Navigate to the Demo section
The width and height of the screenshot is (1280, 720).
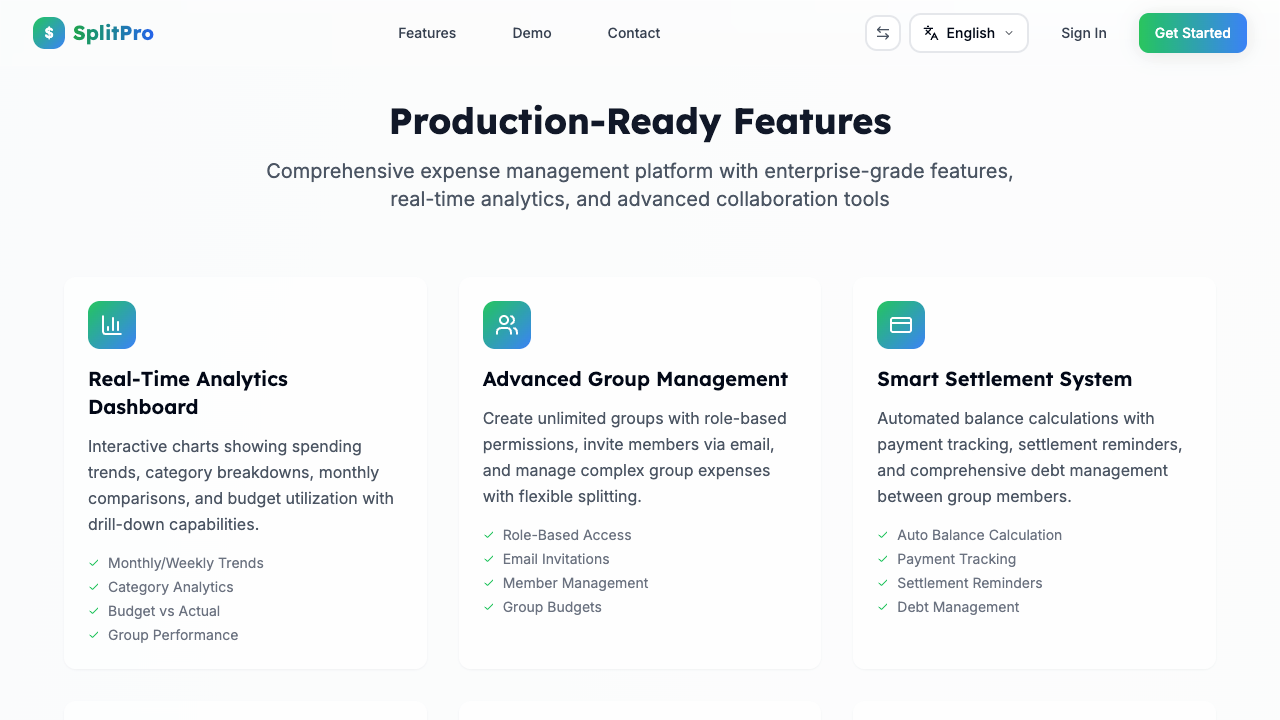tap(532, 33)
